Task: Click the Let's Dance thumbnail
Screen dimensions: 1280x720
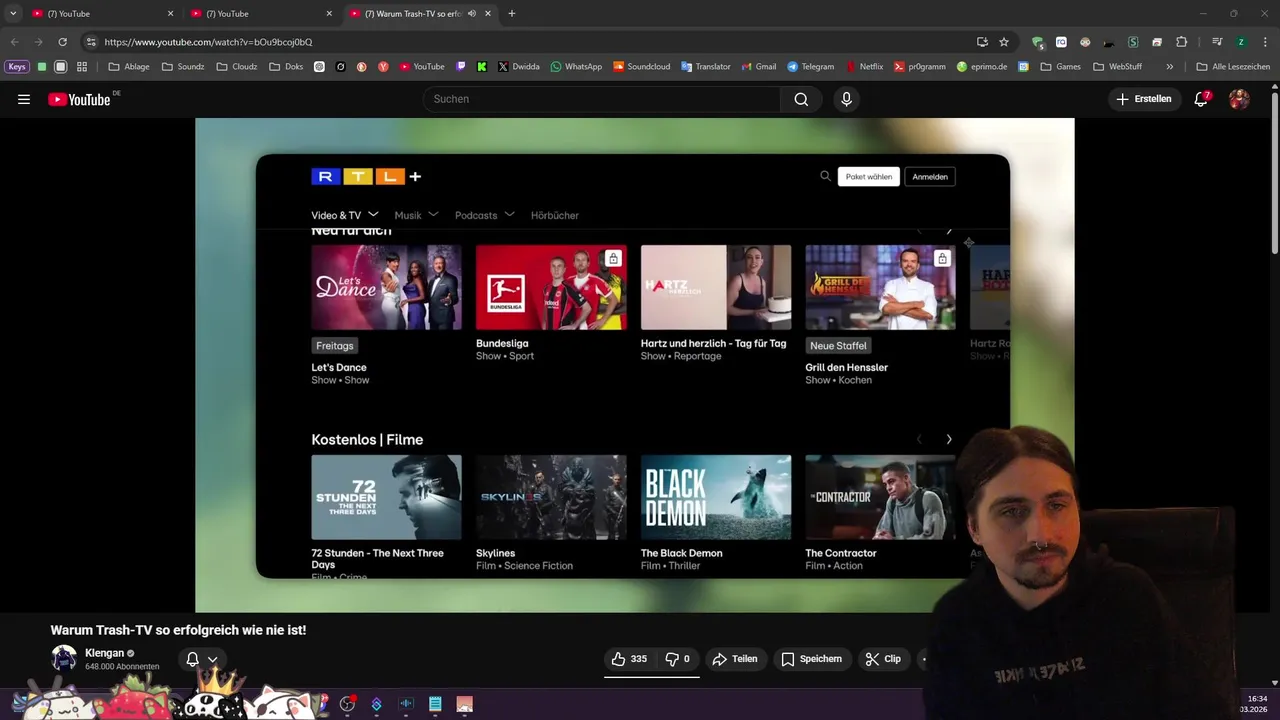Action: (386, 287)
